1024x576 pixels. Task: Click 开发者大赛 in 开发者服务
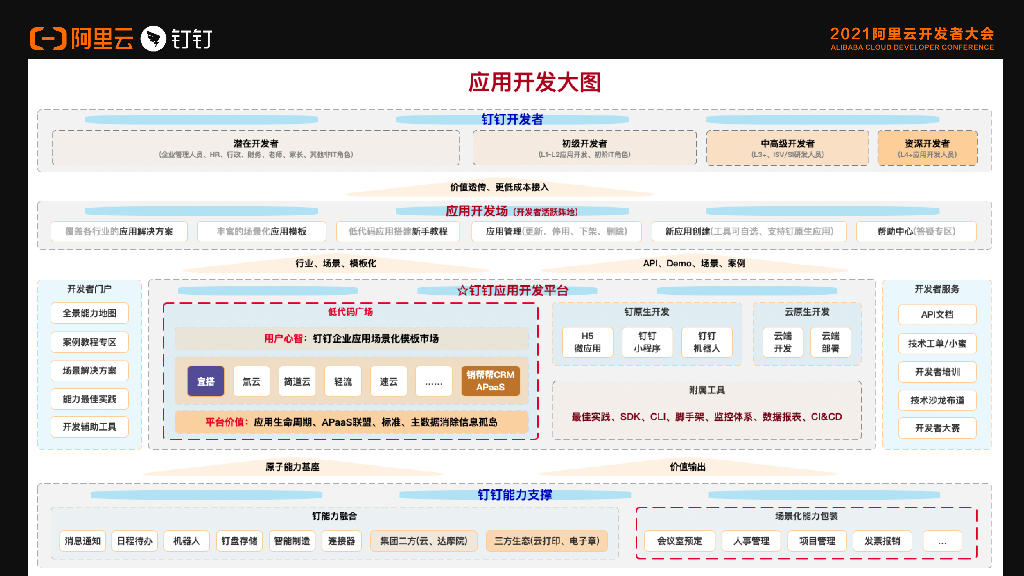click(937, 428)
